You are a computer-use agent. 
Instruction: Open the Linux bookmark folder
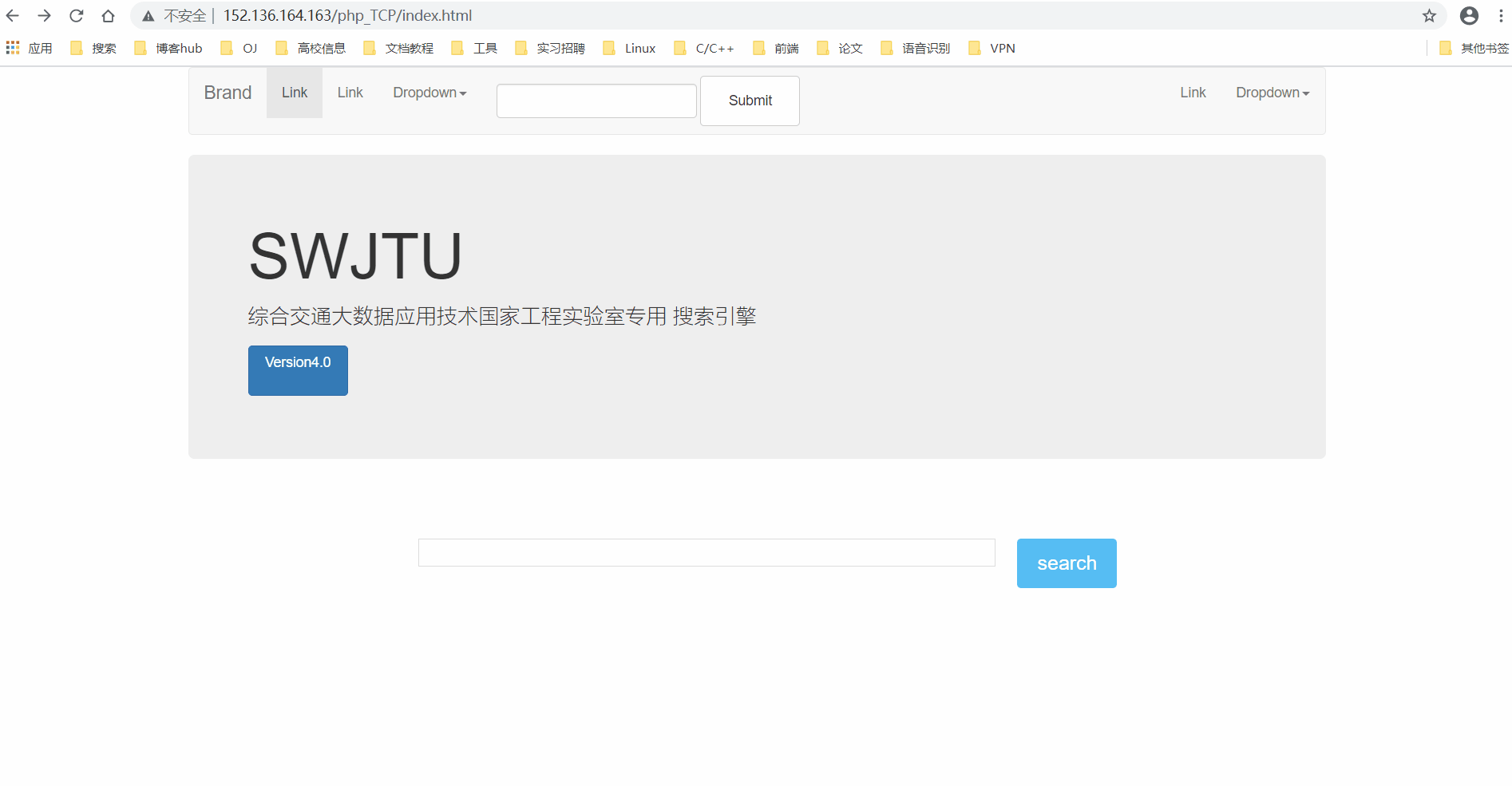pyautogui.click(x=630, y=48)
